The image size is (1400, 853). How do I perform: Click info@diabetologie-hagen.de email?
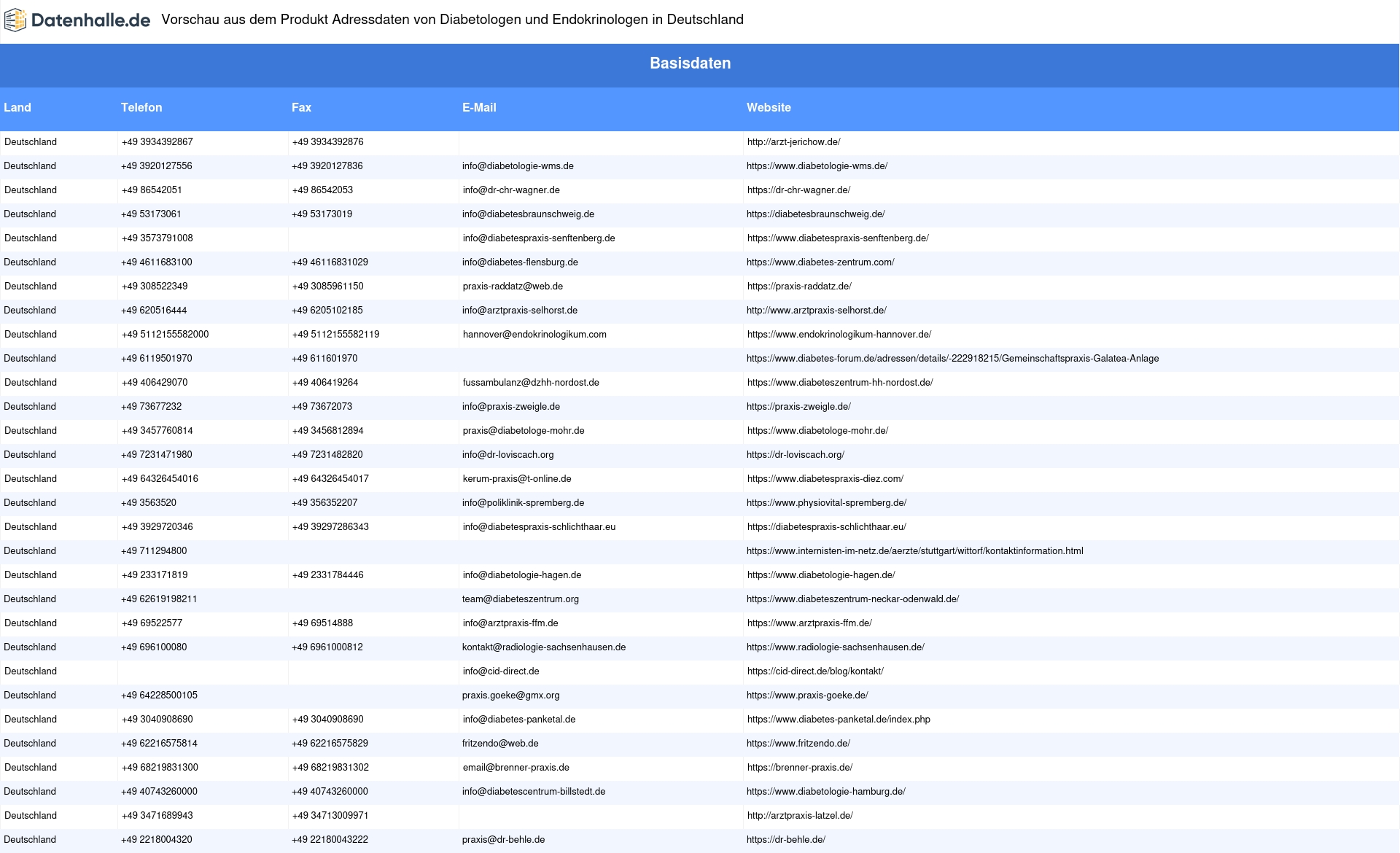pyautogui.click(x=522, y=575)
